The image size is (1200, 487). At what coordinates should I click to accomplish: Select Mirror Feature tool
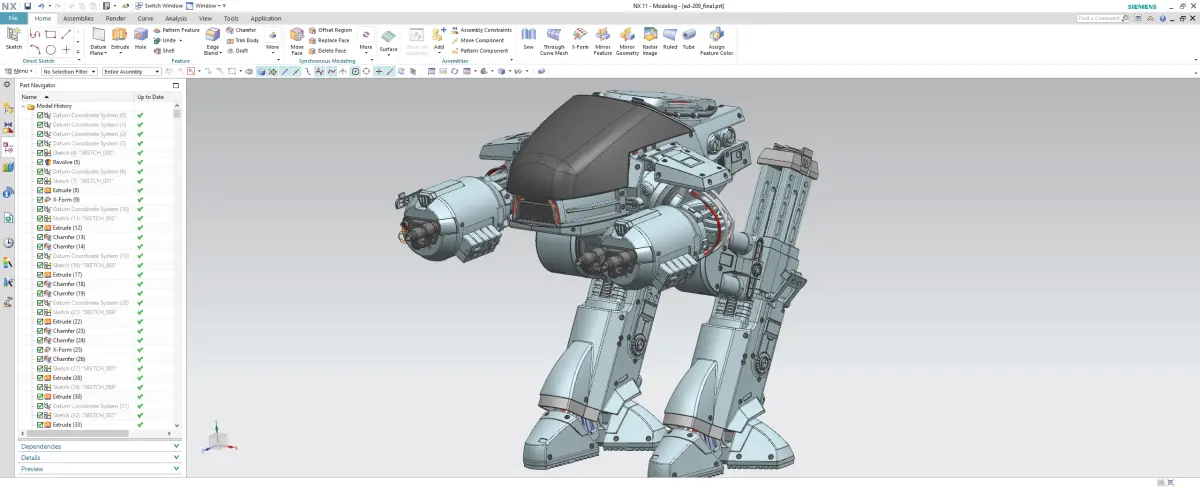tap(603, 40)
